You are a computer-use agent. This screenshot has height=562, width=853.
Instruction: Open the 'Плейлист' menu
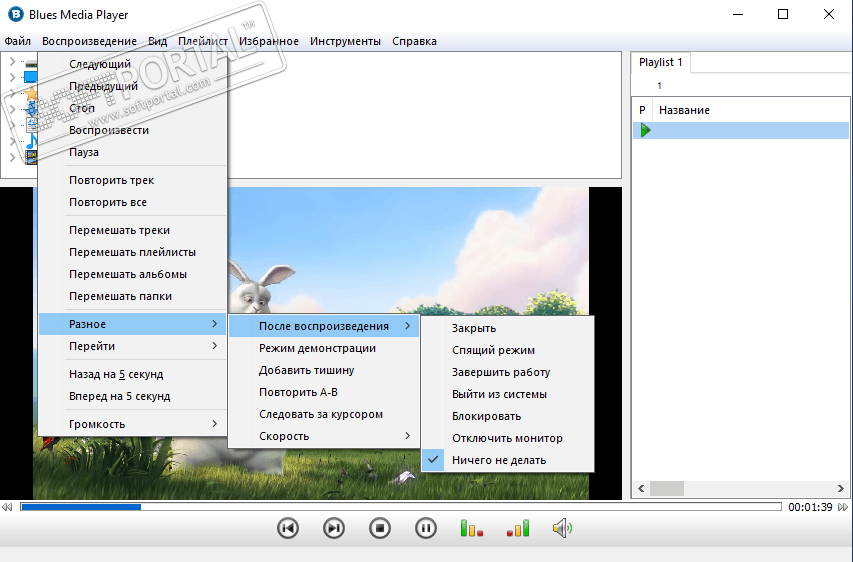(202, 41)
